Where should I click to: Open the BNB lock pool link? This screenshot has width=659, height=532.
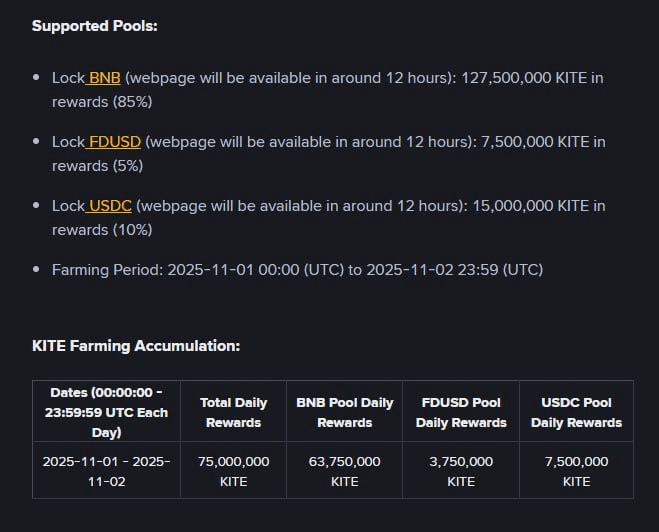[x=104, y=77]
